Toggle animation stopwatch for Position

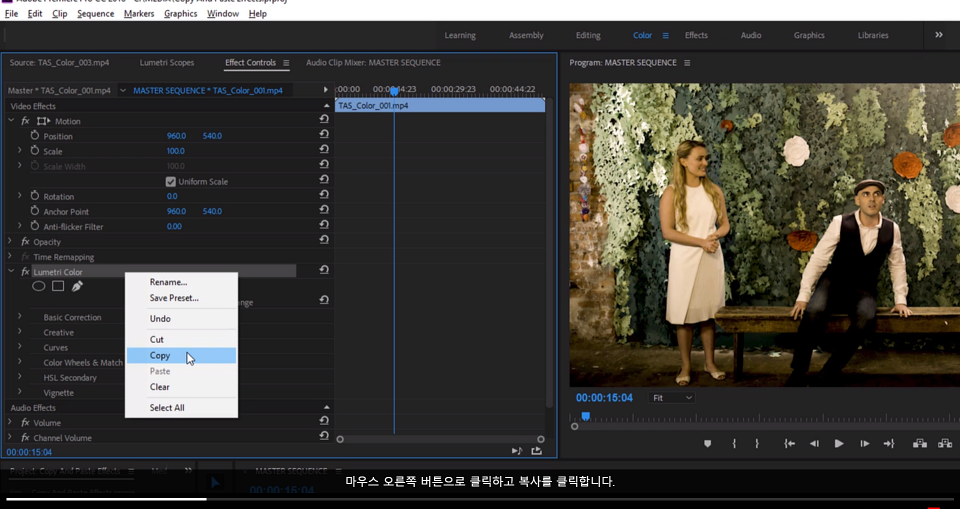click(x=35, y=135)
